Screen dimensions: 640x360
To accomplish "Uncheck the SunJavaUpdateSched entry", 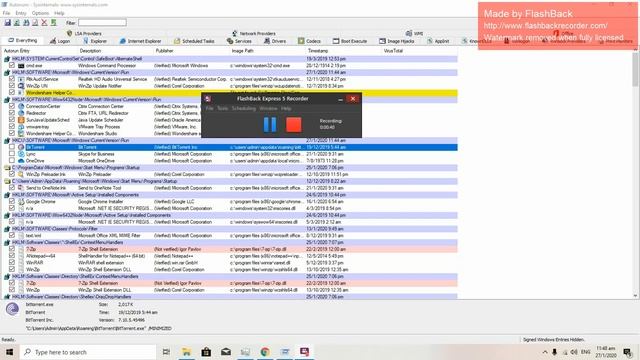I will pos(12,120).
